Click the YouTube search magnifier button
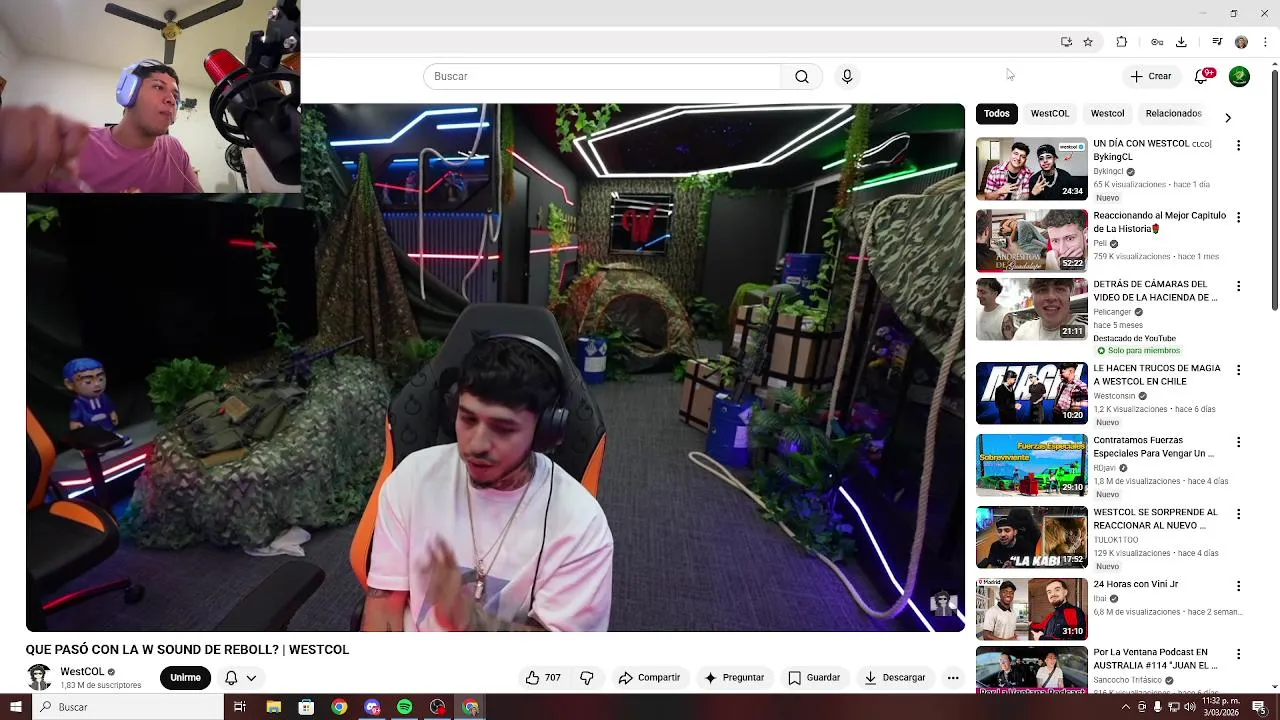1280x720 pixels. [801, 77]
